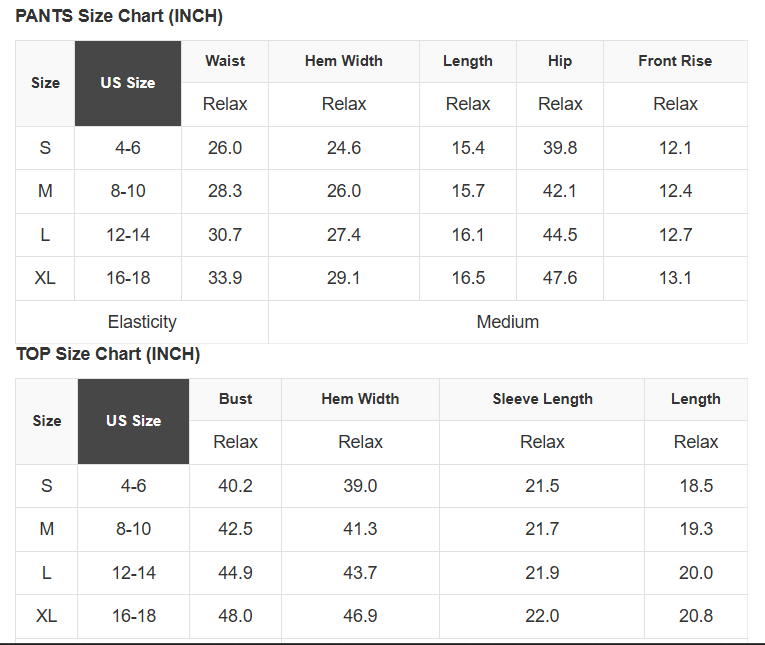
Task: Select the Sleeve Length column header
Action: [x=542, y=399]
